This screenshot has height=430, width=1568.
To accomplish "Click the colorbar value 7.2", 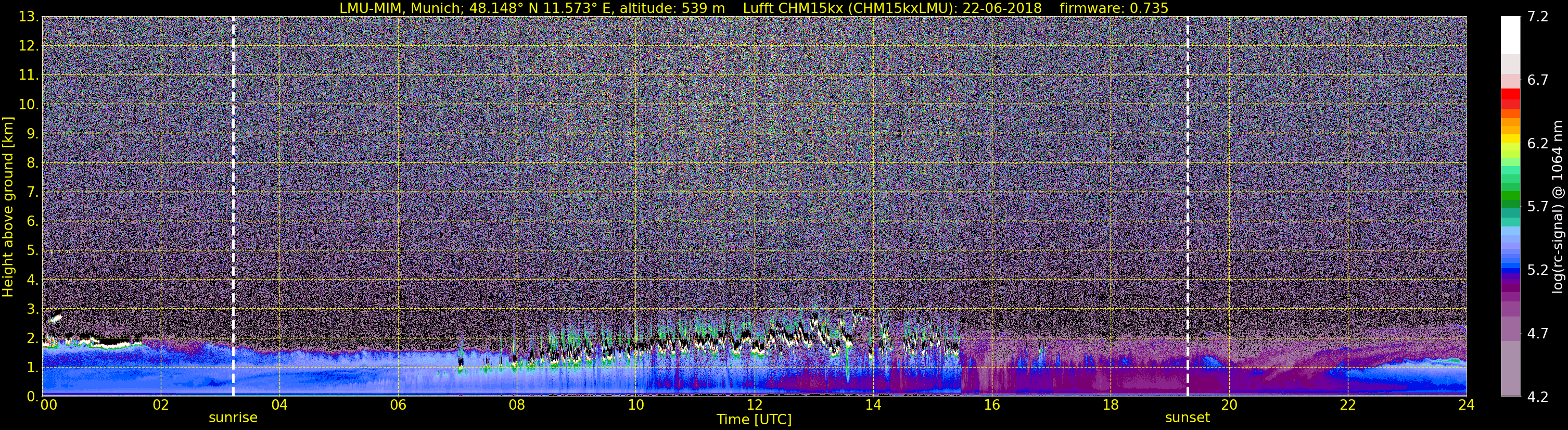I will [1538, 17].
